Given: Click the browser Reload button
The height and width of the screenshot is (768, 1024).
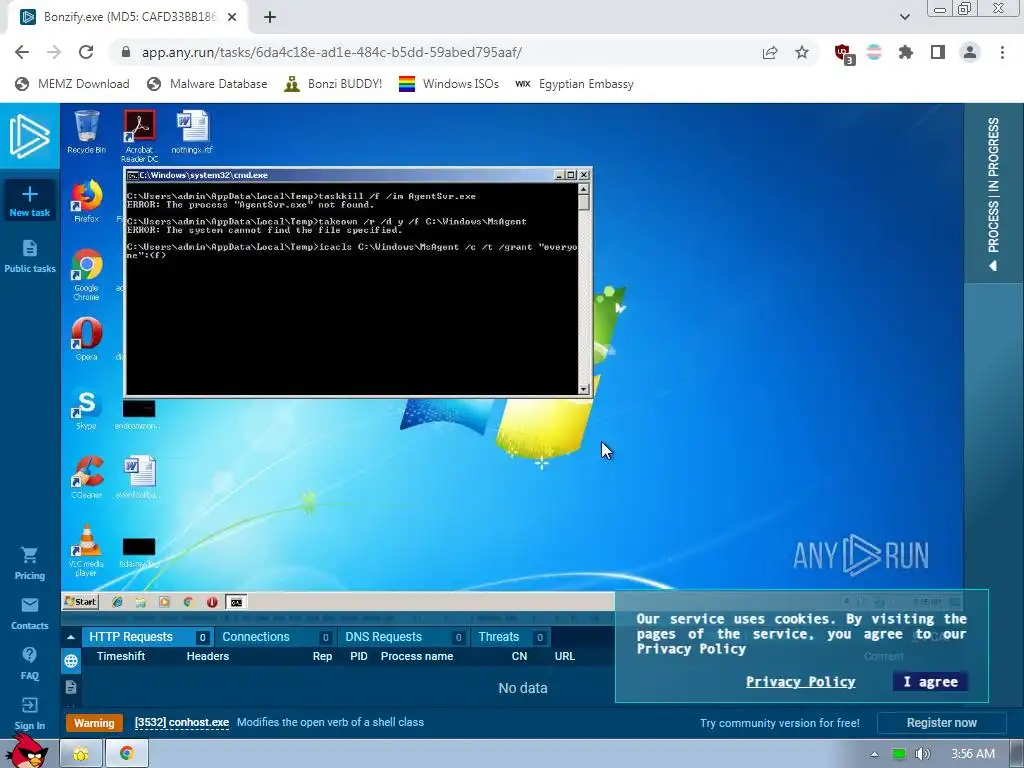Looking at the screenshot, I should 86,52.
